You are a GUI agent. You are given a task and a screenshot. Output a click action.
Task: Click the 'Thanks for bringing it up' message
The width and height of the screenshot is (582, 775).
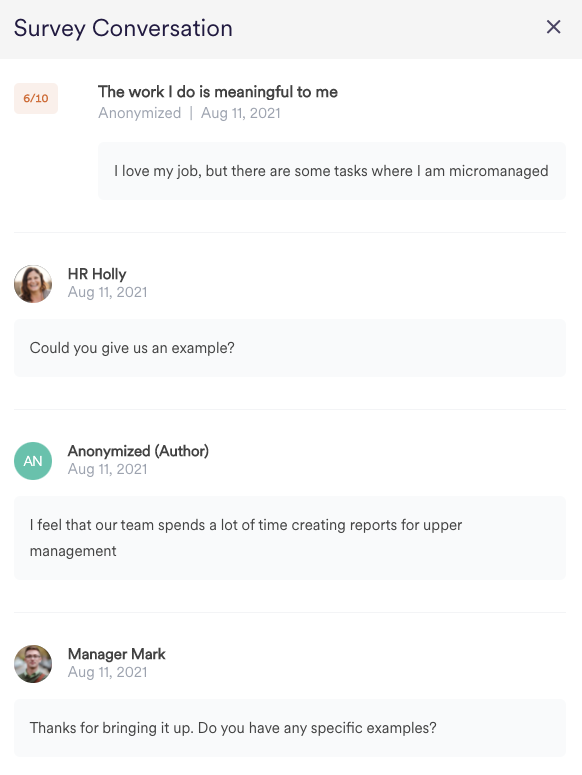[290, 728]
